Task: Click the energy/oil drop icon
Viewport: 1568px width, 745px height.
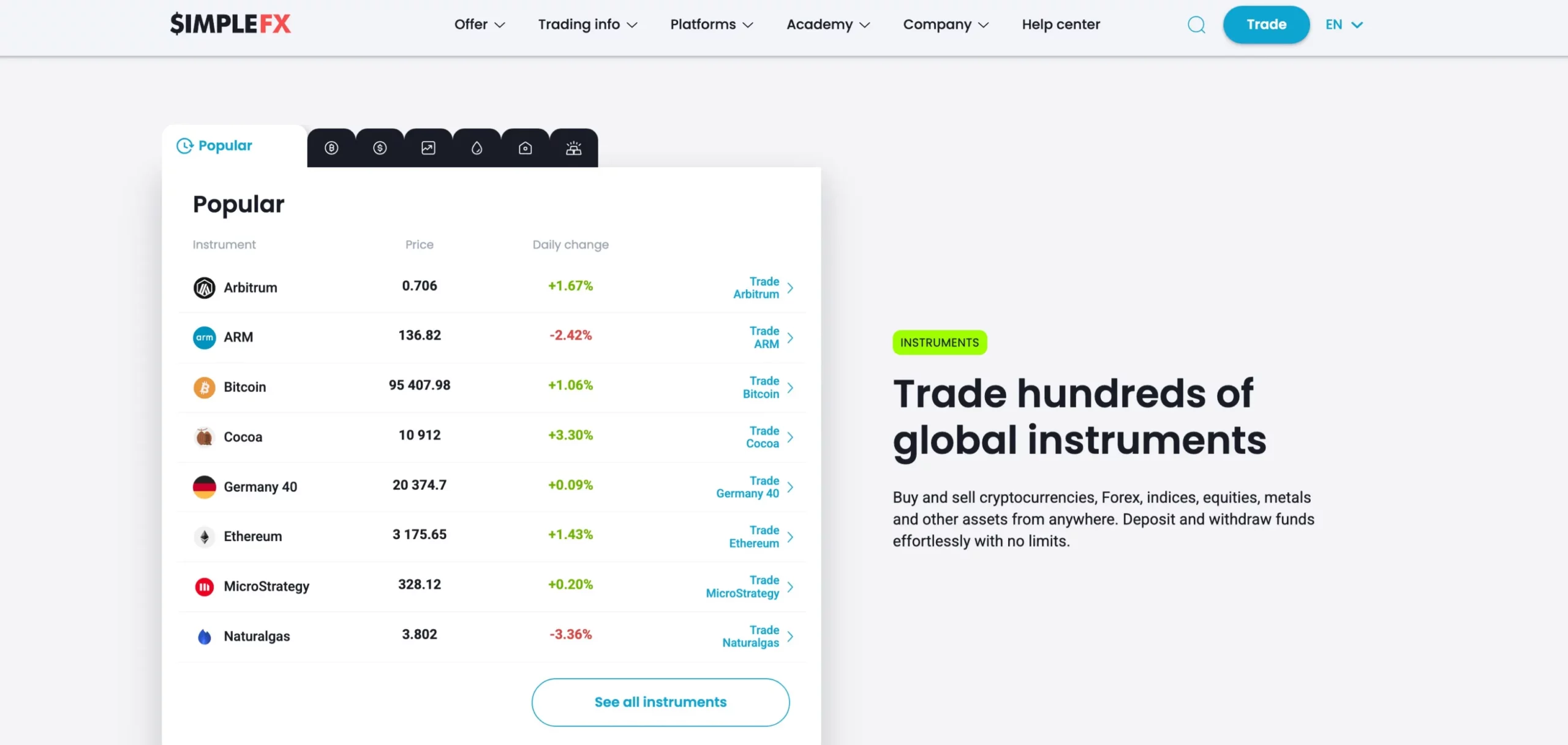Action: (477, 147)
